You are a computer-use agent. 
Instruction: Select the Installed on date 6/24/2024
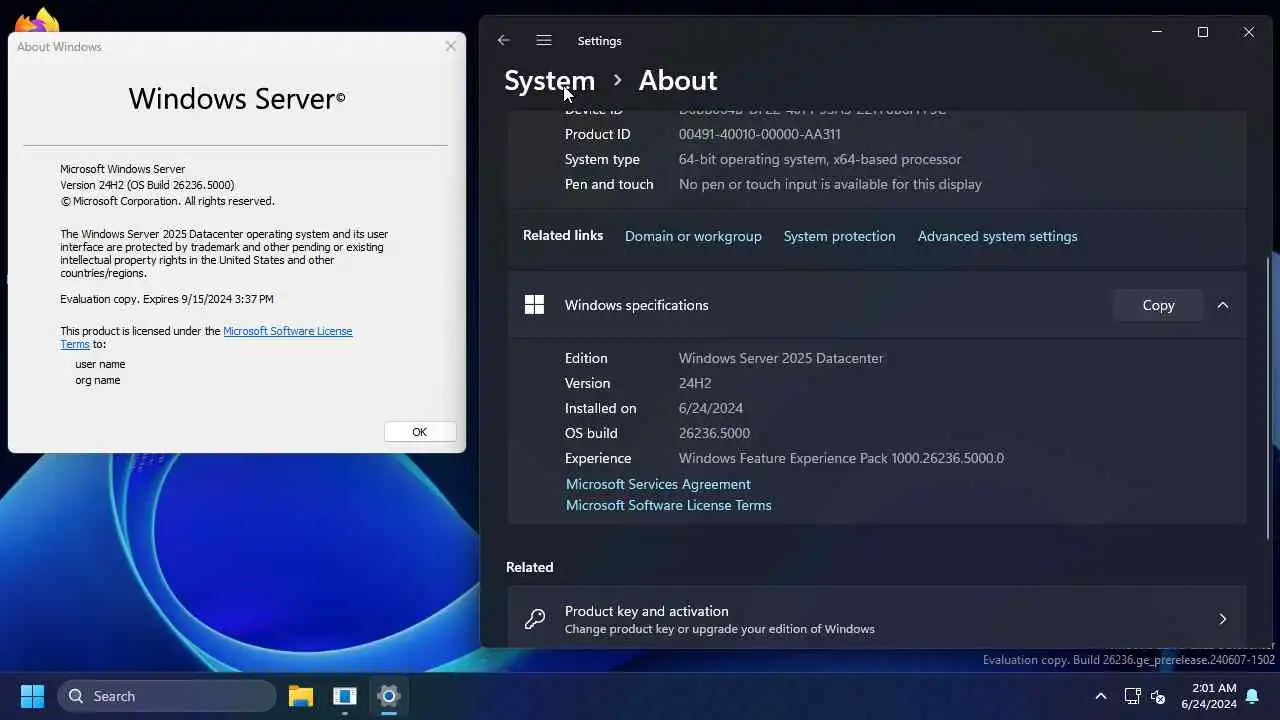(x=711, y=408)
